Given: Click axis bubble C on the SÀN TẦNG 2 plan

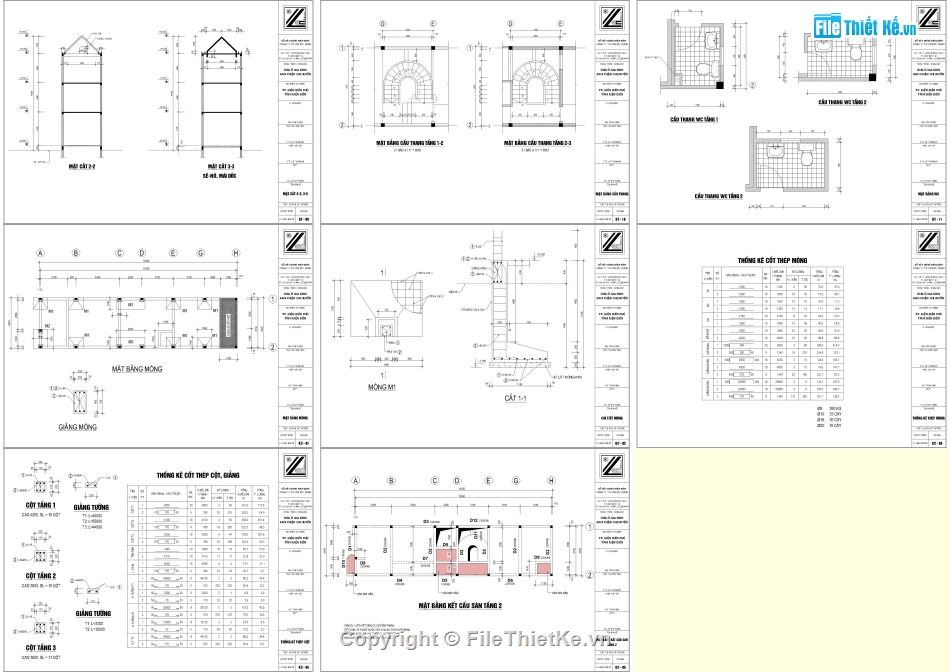Looking at the screenshot, I should 435,481.
